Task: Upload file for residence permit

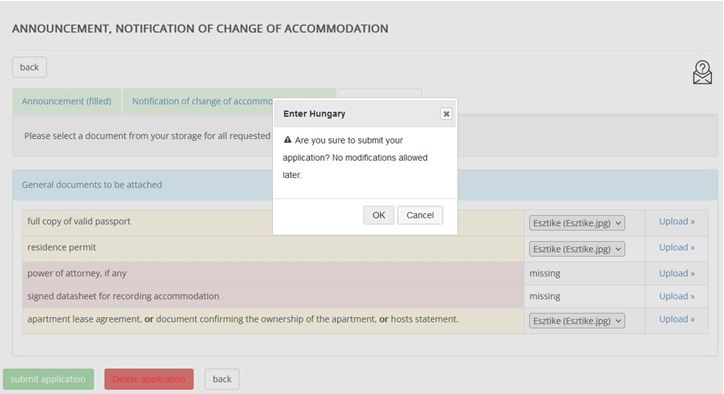Action: (x=676, y=248)
